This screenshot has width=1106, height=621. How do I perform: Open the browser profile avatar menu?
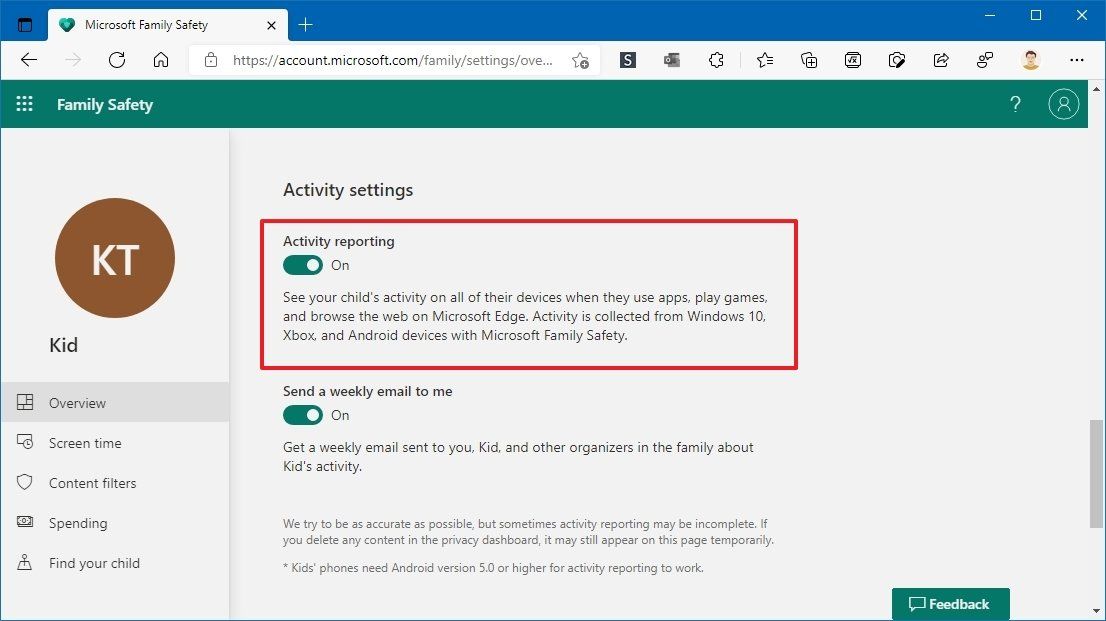(x=1030, y=60)
